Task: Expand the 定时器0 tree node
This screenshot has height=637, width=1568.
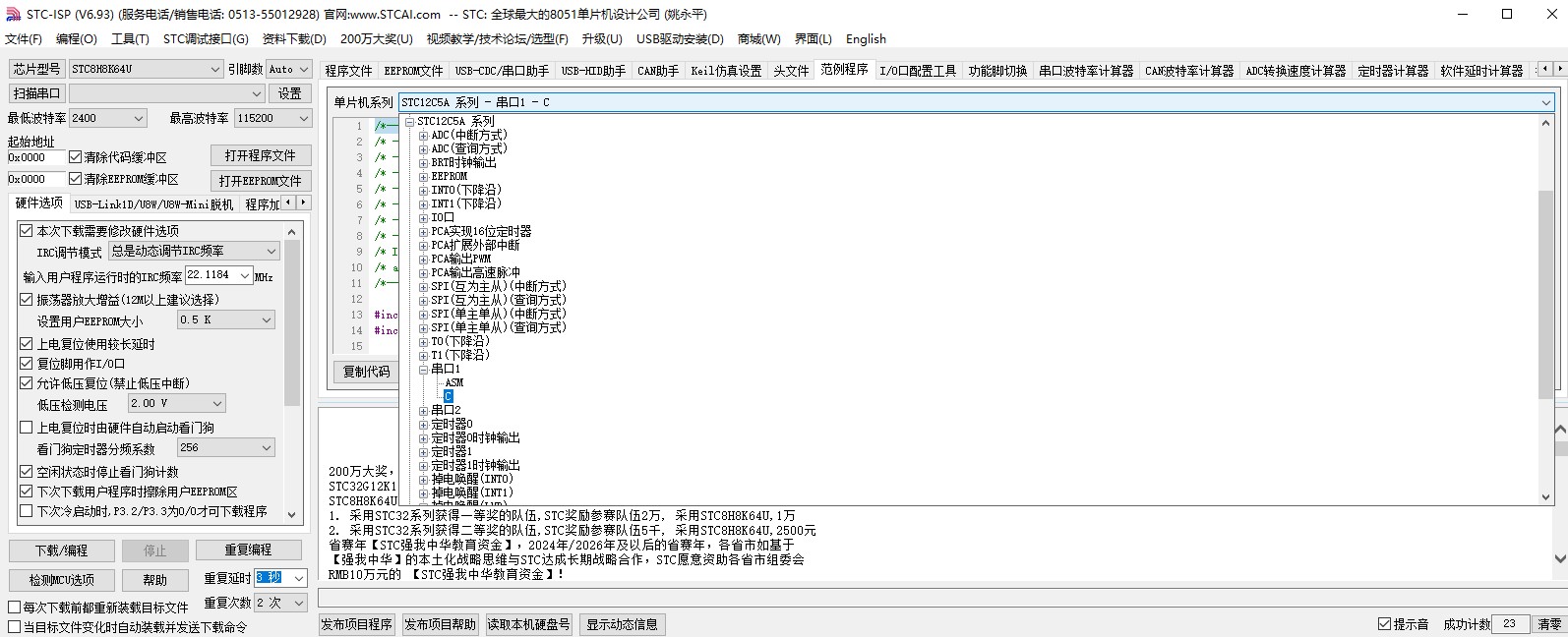Action: (423, 425)
